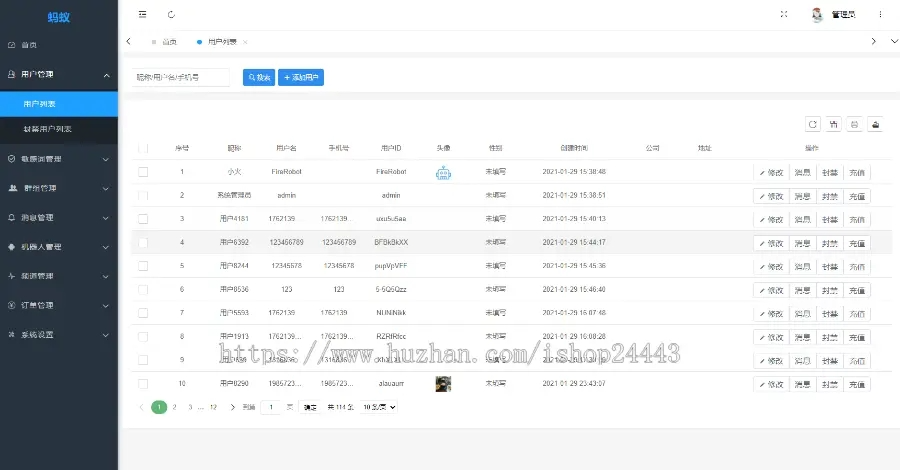Screen dimensions: 900x470
Task: Click the export icon above the table
Action: point(876,124)
